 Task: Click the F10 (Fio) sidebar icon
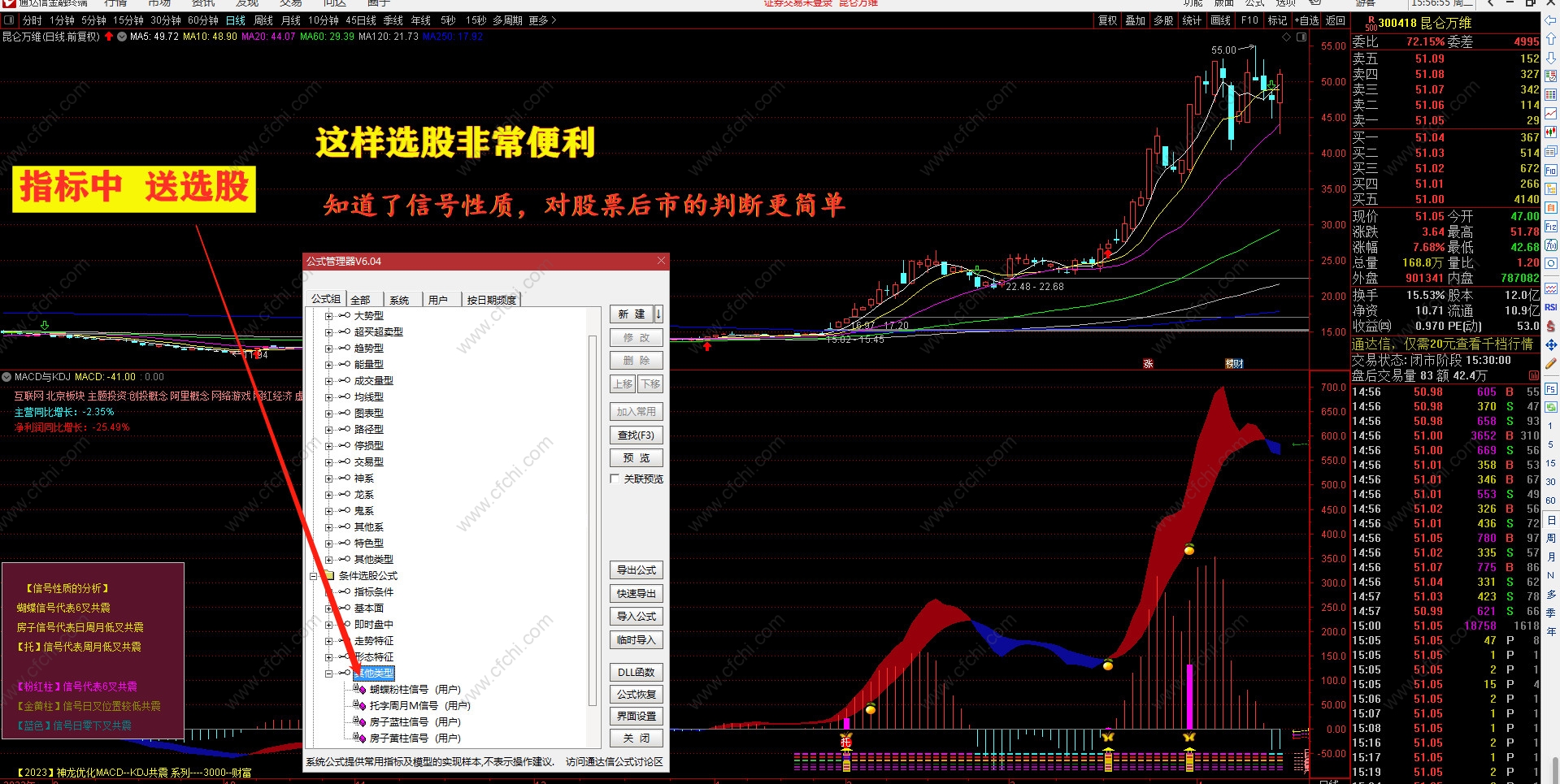(1551, 171)
